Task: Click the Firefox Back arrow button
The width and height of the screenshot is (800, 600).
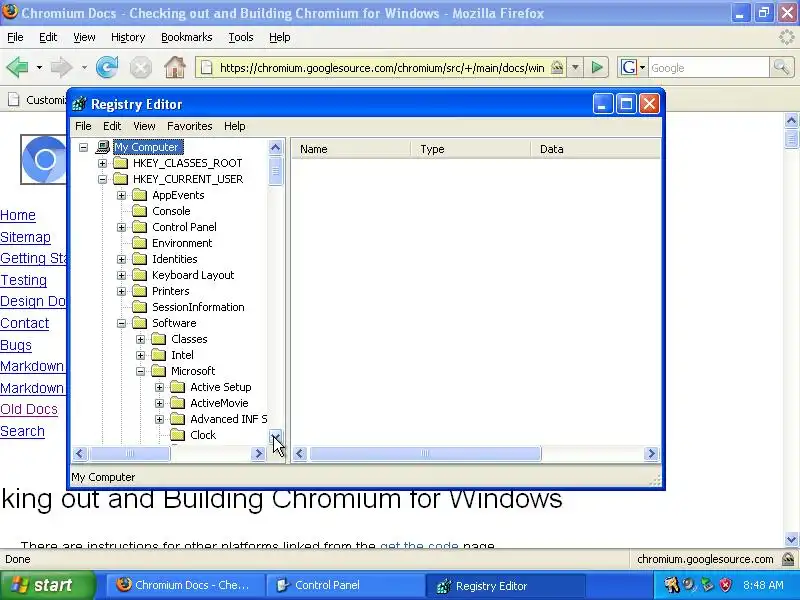Action: click(17, 67)
